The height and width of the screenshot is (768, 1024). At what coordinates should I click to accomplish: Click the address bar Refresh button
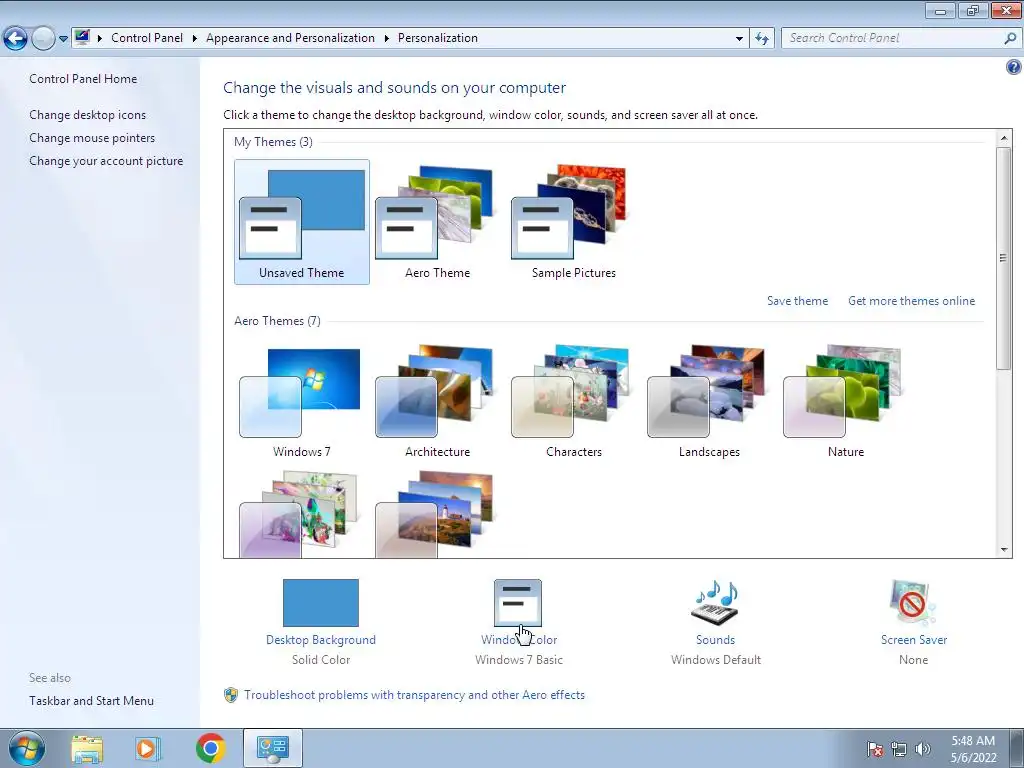pyautogui.click(x=762, y=39)
